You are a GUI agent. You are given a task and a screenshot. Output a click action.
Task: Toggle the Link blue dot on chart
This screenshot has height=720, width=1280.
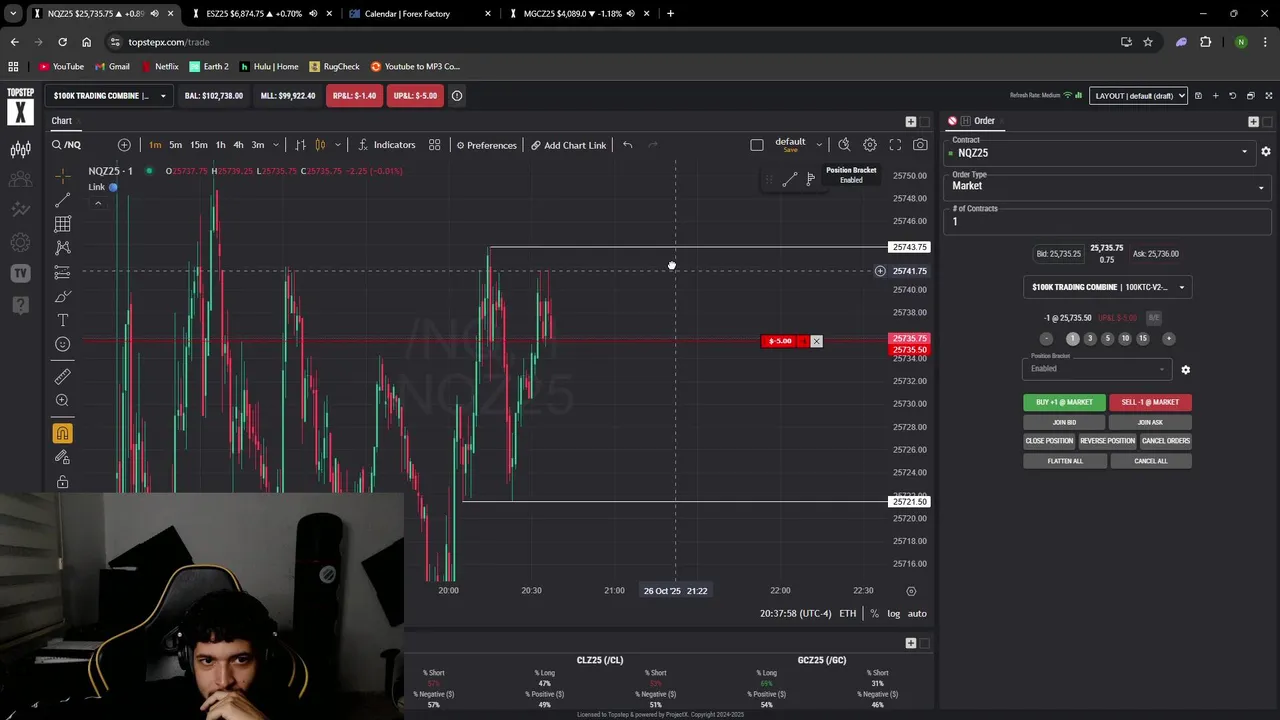pyautogui.click(x=113, y=187)
